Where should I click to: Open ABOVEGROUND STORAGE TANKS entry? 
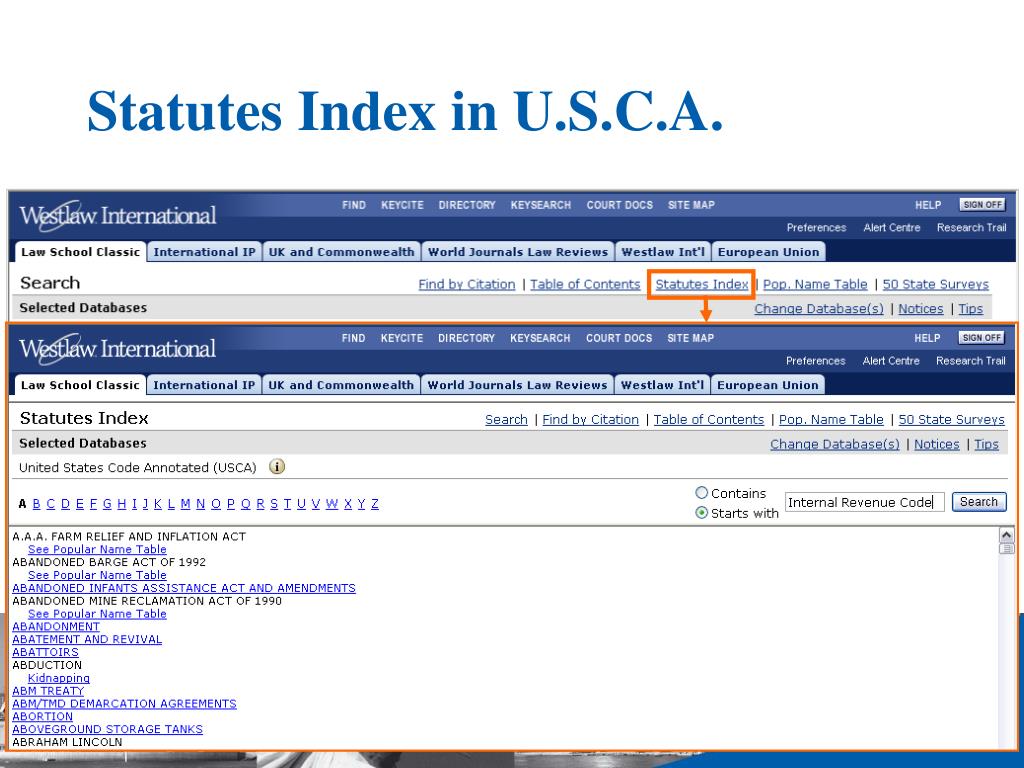click(x=107, y=729)
